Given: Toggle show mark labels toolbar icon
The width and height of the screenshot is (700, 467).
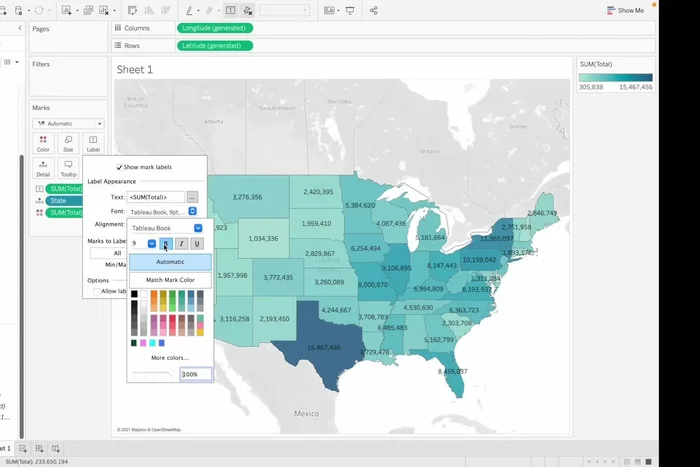Looking at the screenshot, I should (x=230, y=10).
